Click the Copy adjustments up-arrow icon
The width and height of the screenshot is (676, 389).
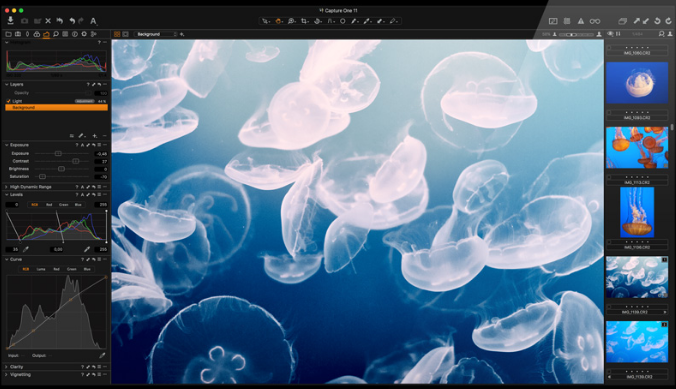(637, 21)
